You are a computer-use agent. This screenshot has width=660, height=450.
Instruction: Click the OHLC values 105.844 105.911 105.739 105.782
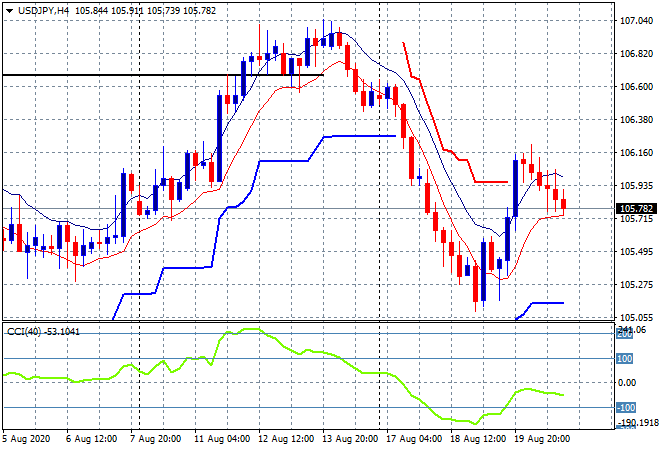(145, 11)
